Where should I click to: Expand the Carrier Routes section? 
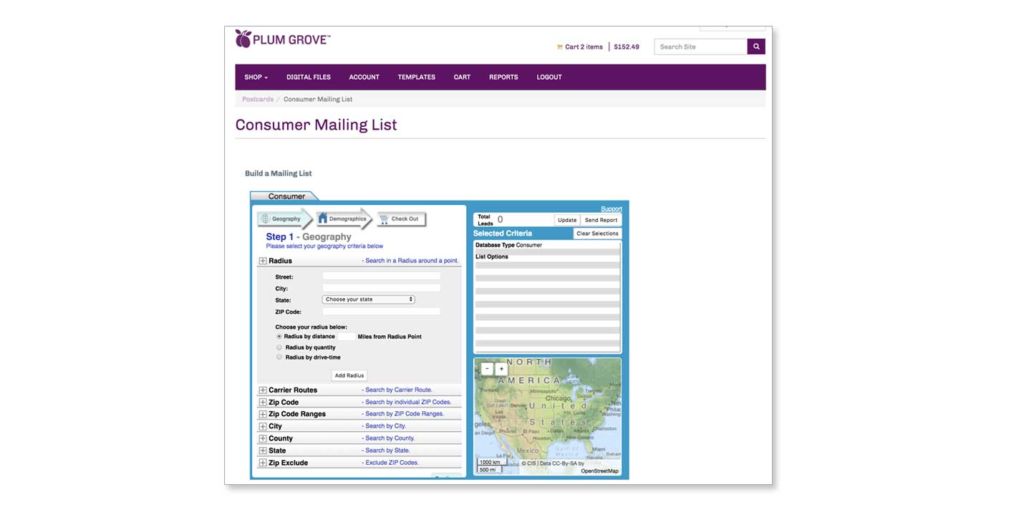coord(263,390)
